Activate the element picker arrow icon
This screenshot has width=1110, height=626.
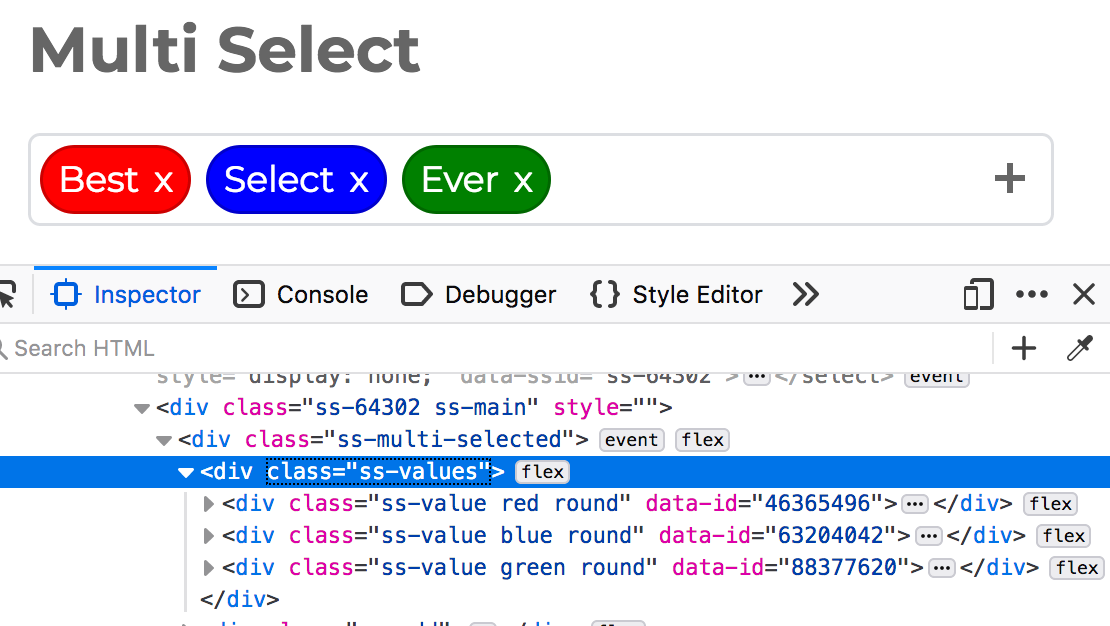coord(7,295)
